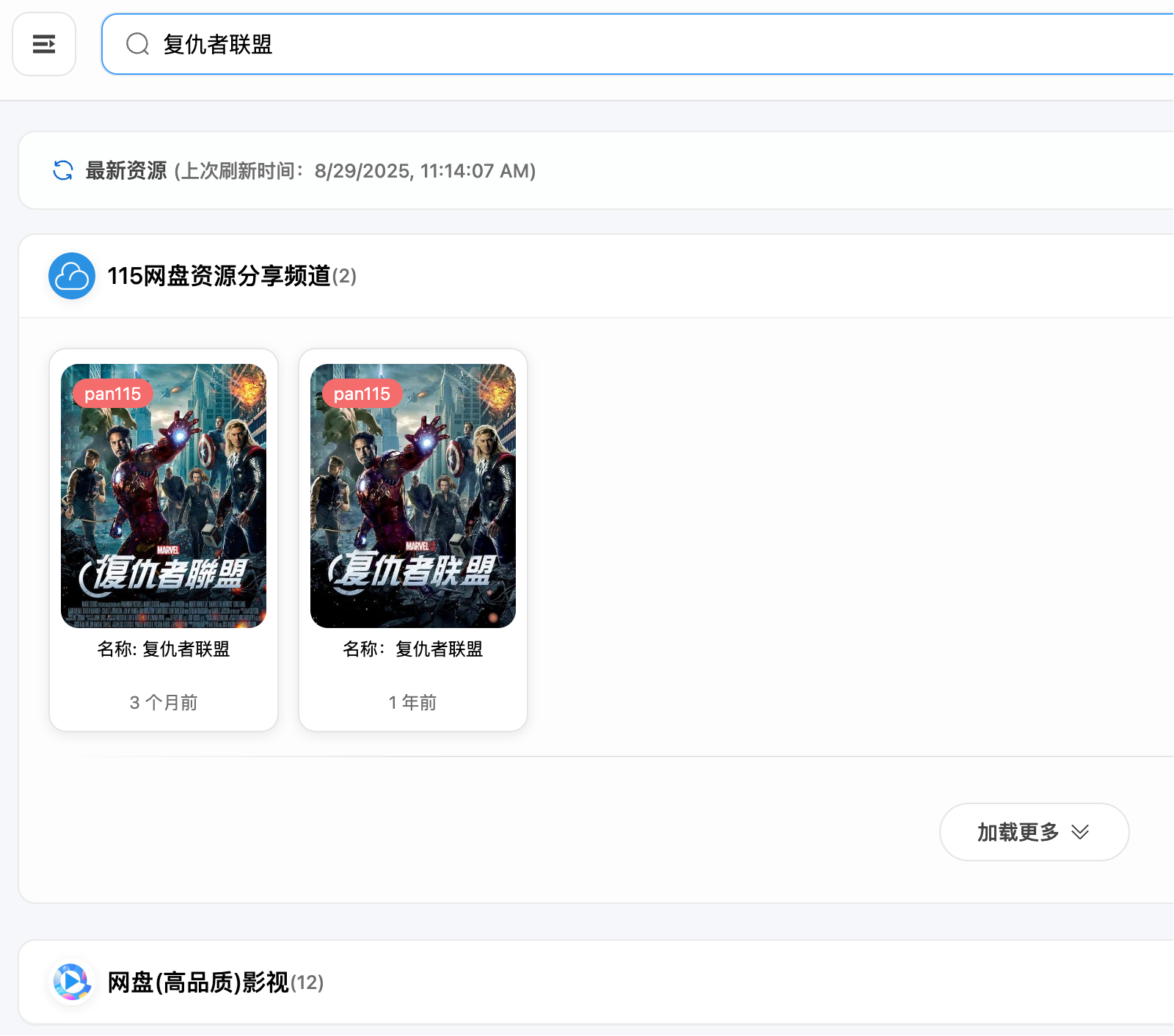This screenshot has height=1036, width=1174.
Task: Click the pan115 tag on the 3 个月前 card
Action: tap(112, 394)
